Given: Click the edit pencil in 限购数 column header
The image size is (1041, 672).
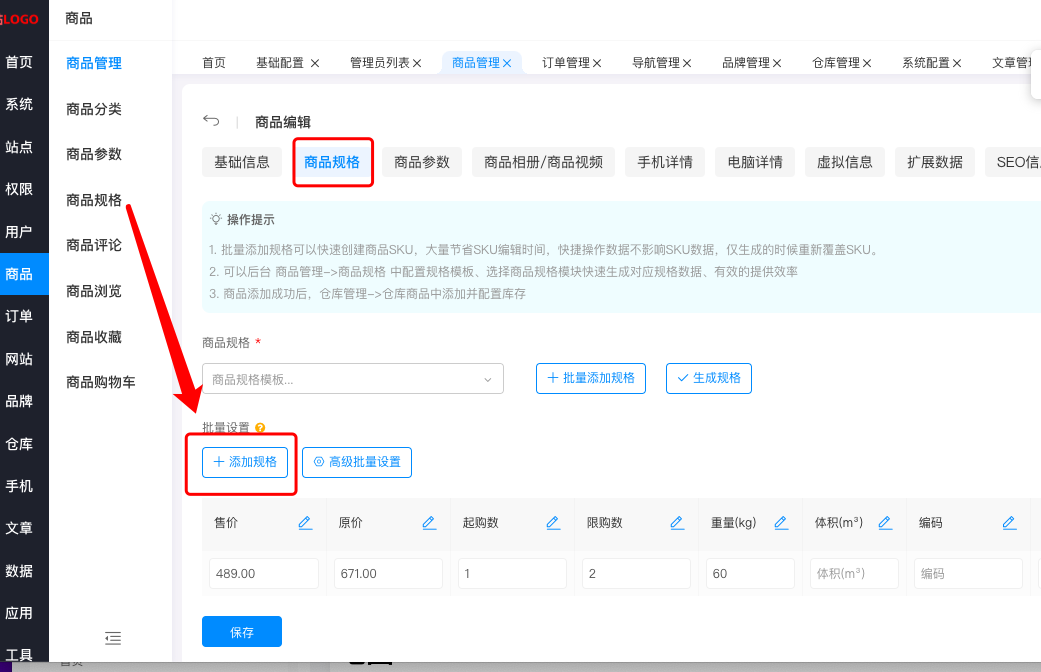Looking at the screenshot, I should [677, 523].
